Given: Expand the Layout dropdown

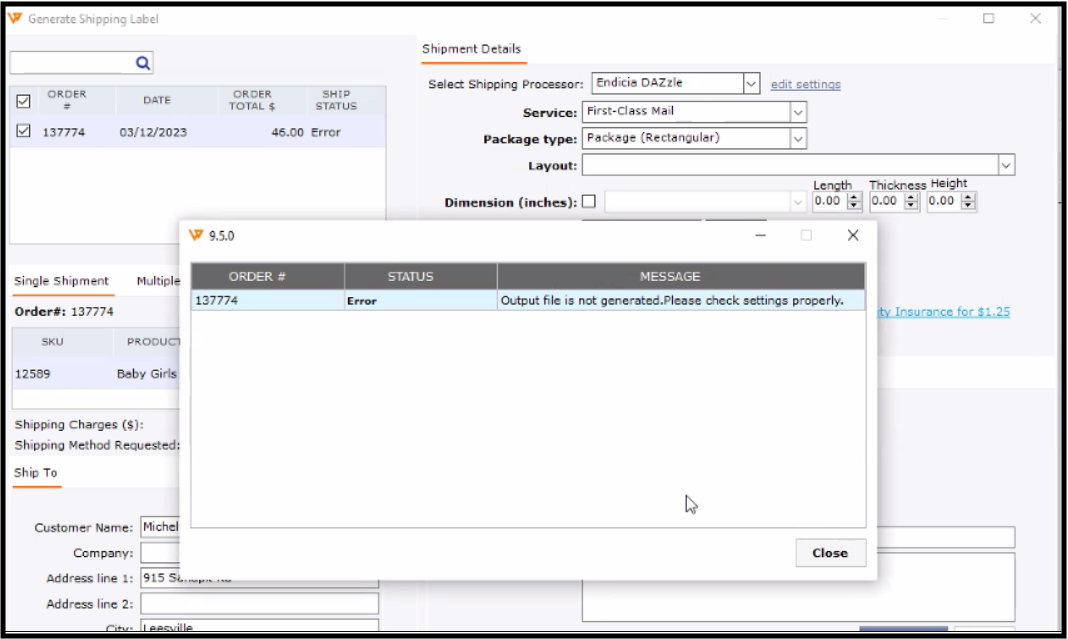Looking at the screenshot, I should point(1006,165).
